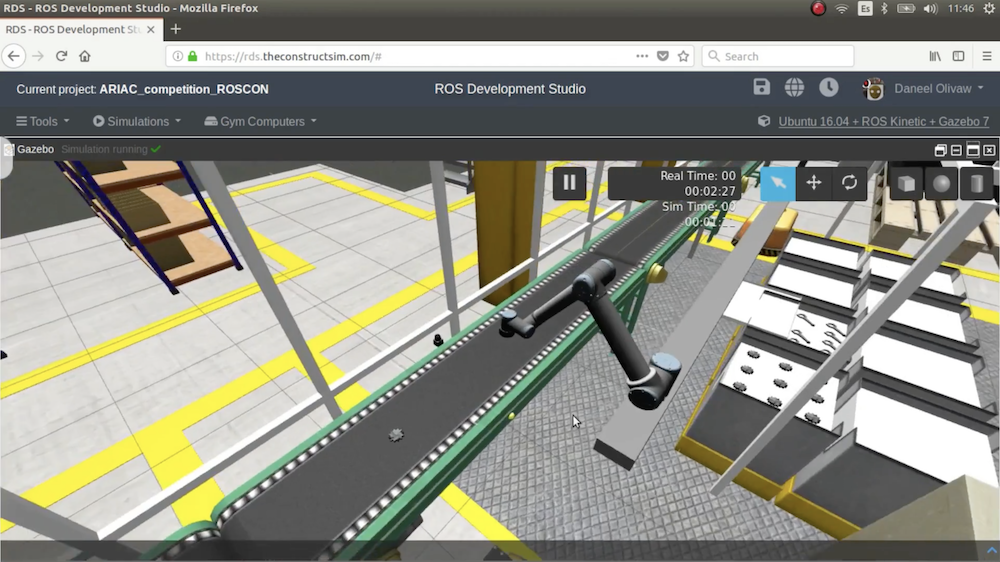
Task: Insert a sphere shape
Action: click(x=941, y=184)
